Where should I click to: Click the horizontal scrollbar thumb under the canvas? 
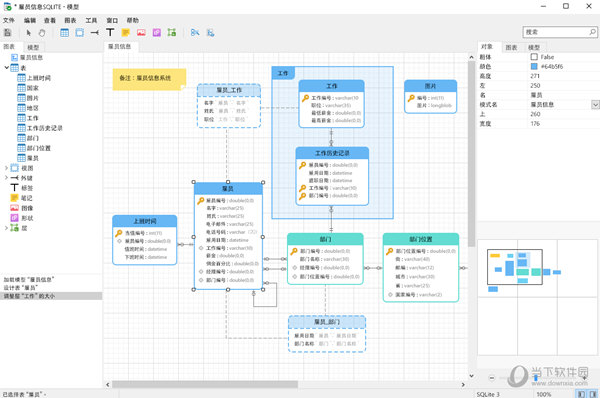click(205, 384)
